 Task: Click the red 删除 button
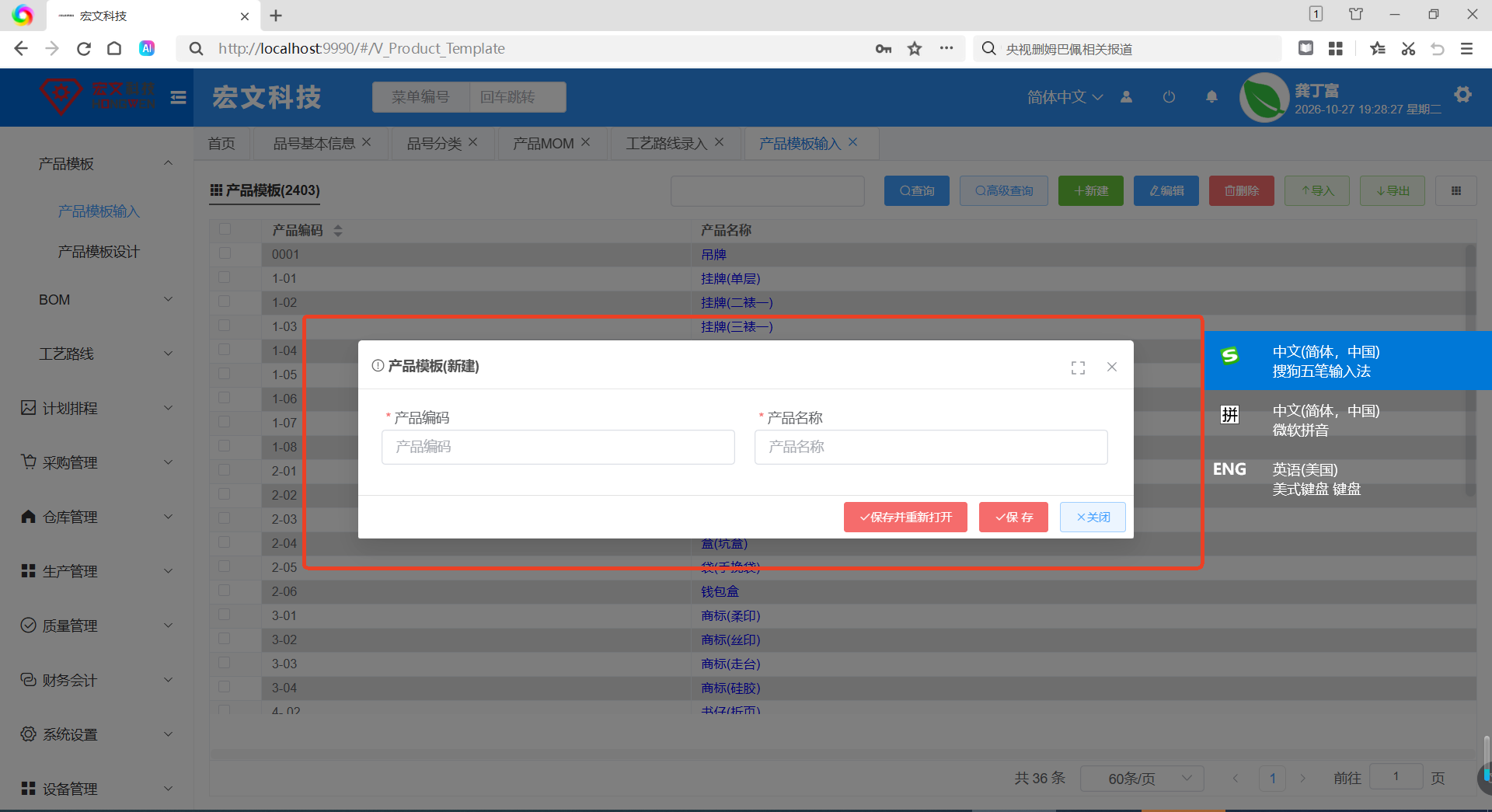click(x=1241, y=190)
